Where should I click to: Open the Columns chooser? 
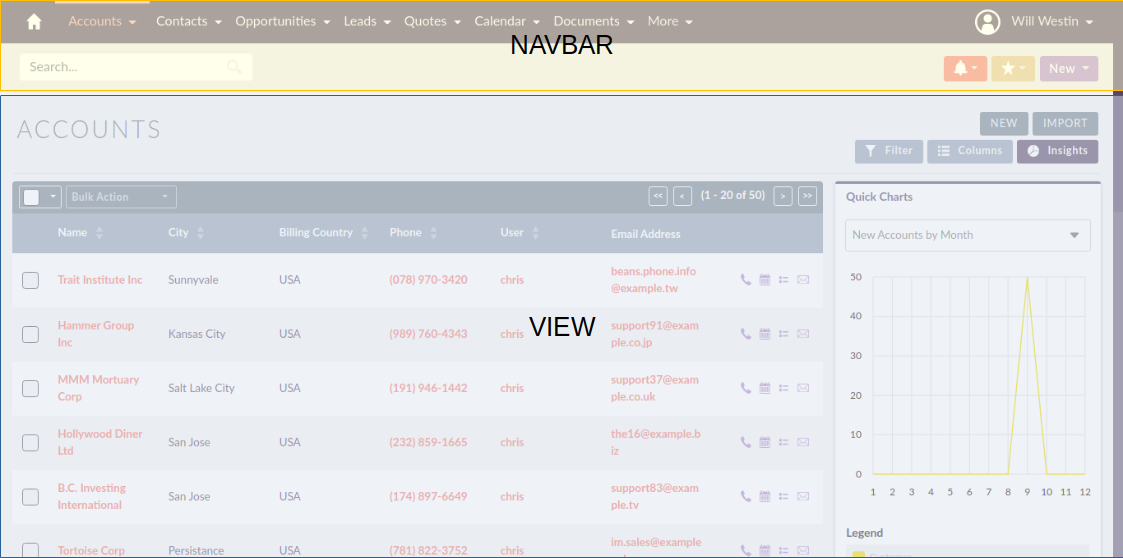(x=970, y=151)
